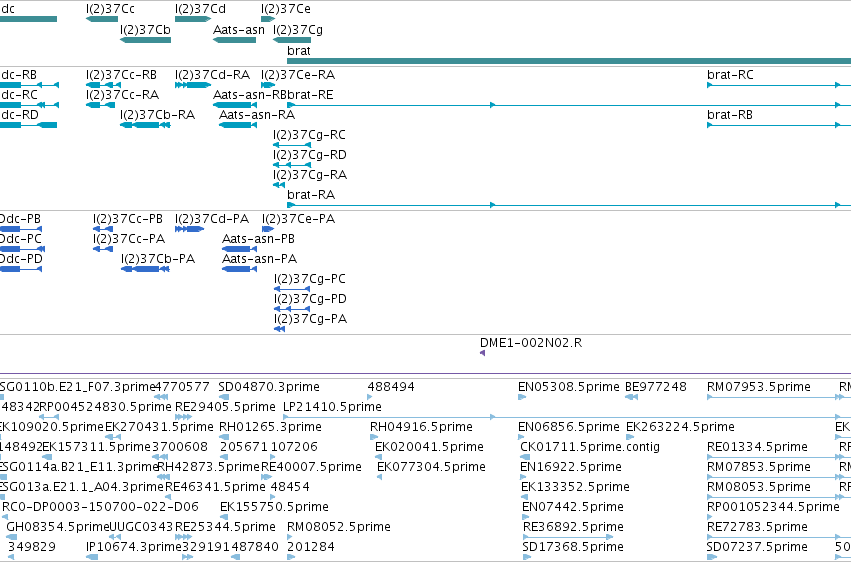Select protein l(2)37Cg-PC
This screenshot has width=851, height=562.
pos(292,289)
